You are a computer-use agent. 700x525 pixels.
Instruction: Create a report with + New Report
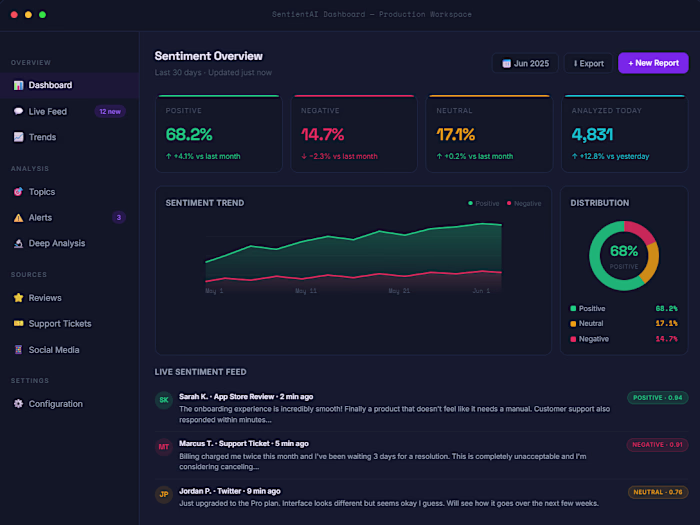point(653,63)
